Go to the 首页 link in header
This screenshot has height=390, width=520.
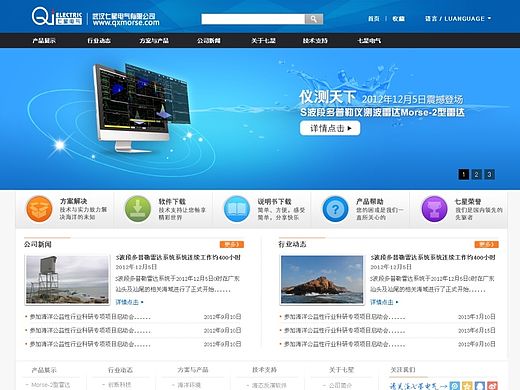pyautogui.click(x=373, y=19)
